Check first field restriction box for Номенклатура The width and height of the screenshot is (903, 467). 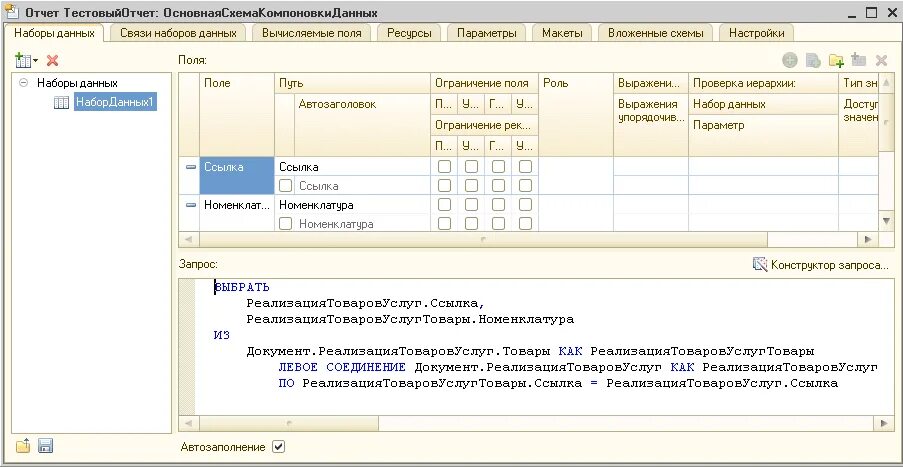pyautogui.click(x=444, y=204)
